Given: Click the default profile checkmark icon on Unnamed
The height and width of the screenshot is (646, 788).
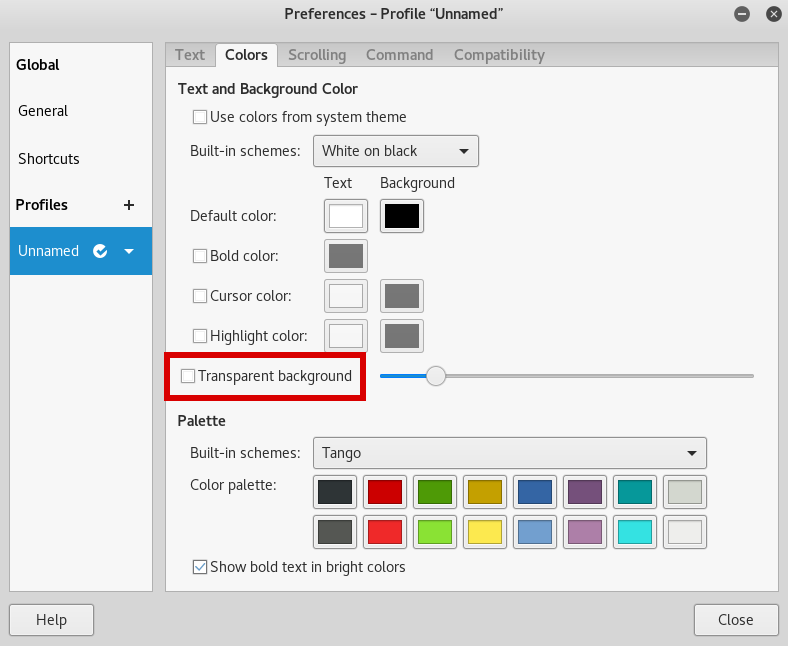Looking at the screenshot, I should click(x=100, y=251).
